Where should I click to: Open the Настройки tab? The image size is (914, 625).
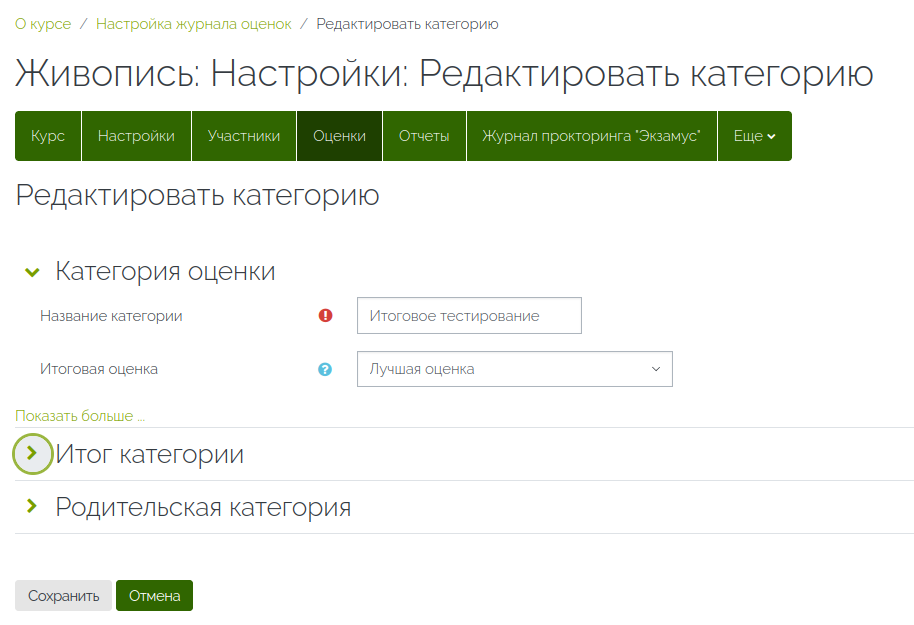pos(136,136)
